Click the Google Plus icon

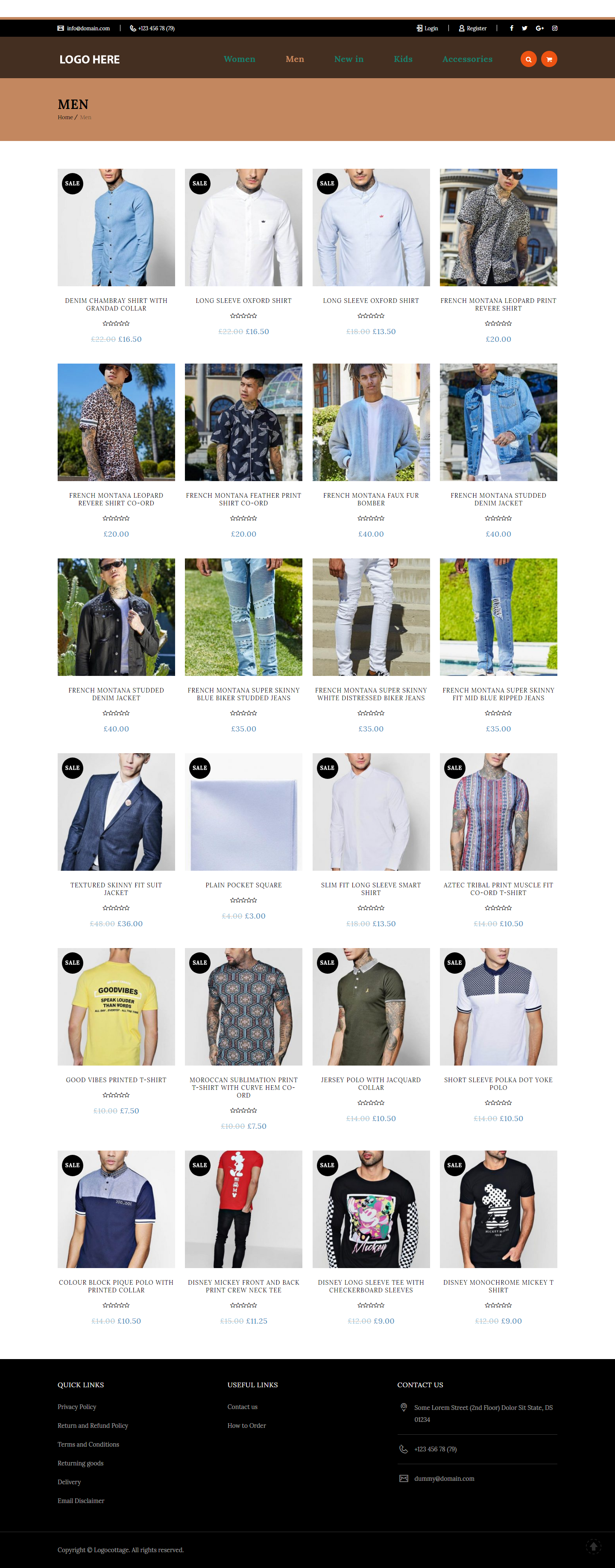(539, 28)
